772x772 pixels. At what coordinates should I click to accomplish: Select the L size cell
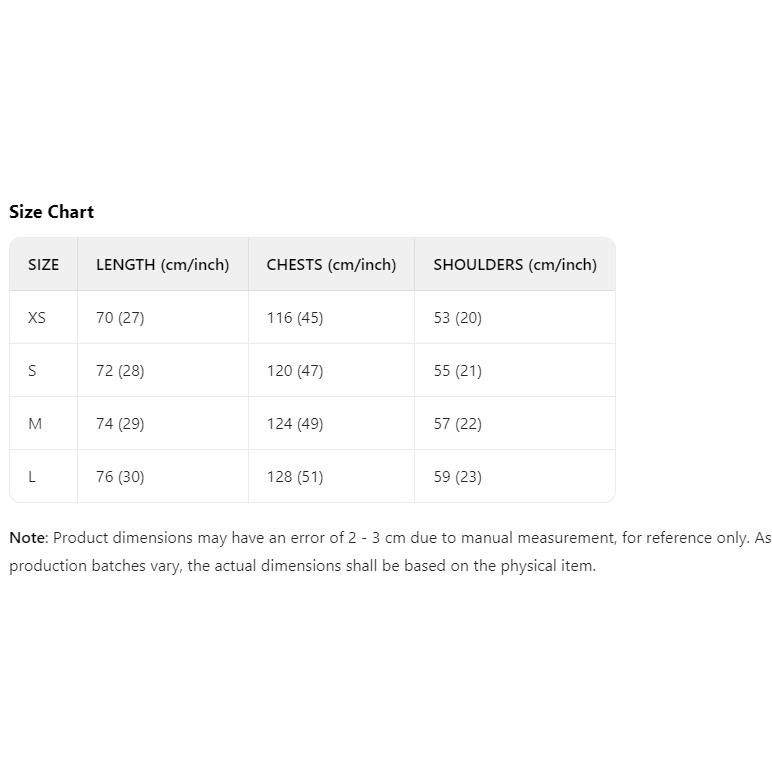(x=32, y=477)
